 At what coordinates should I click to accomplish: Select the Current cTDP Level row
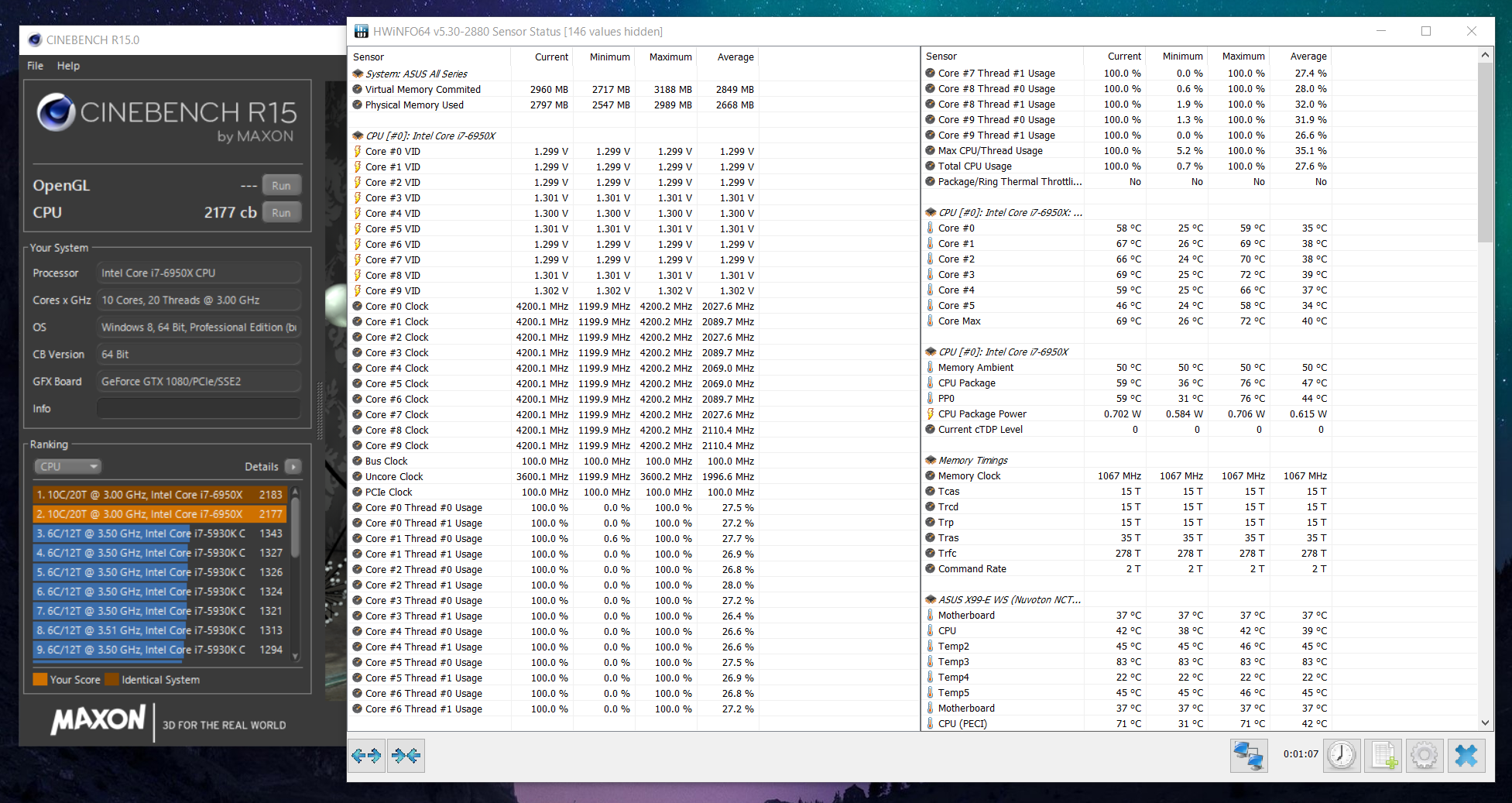1126,430
